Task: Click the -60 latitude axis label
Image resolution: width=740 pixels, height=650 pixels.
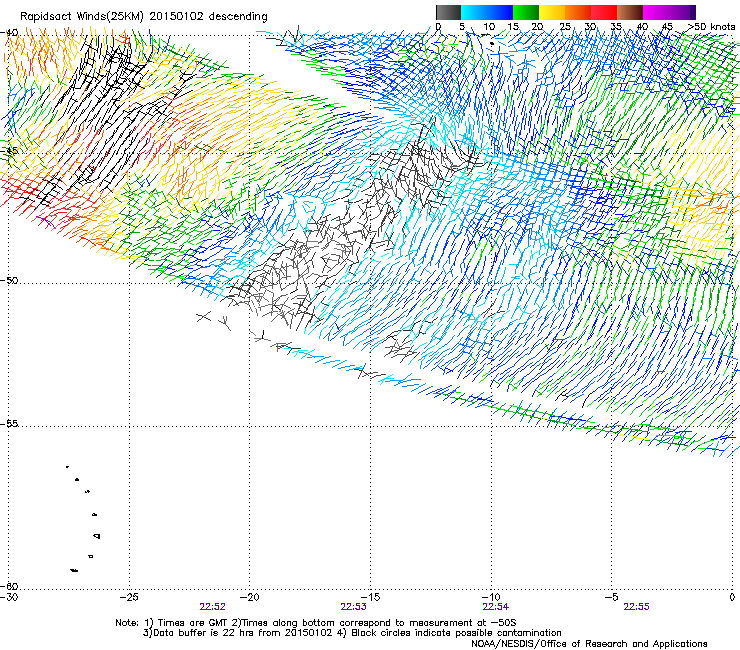Action: click(9, 586)
